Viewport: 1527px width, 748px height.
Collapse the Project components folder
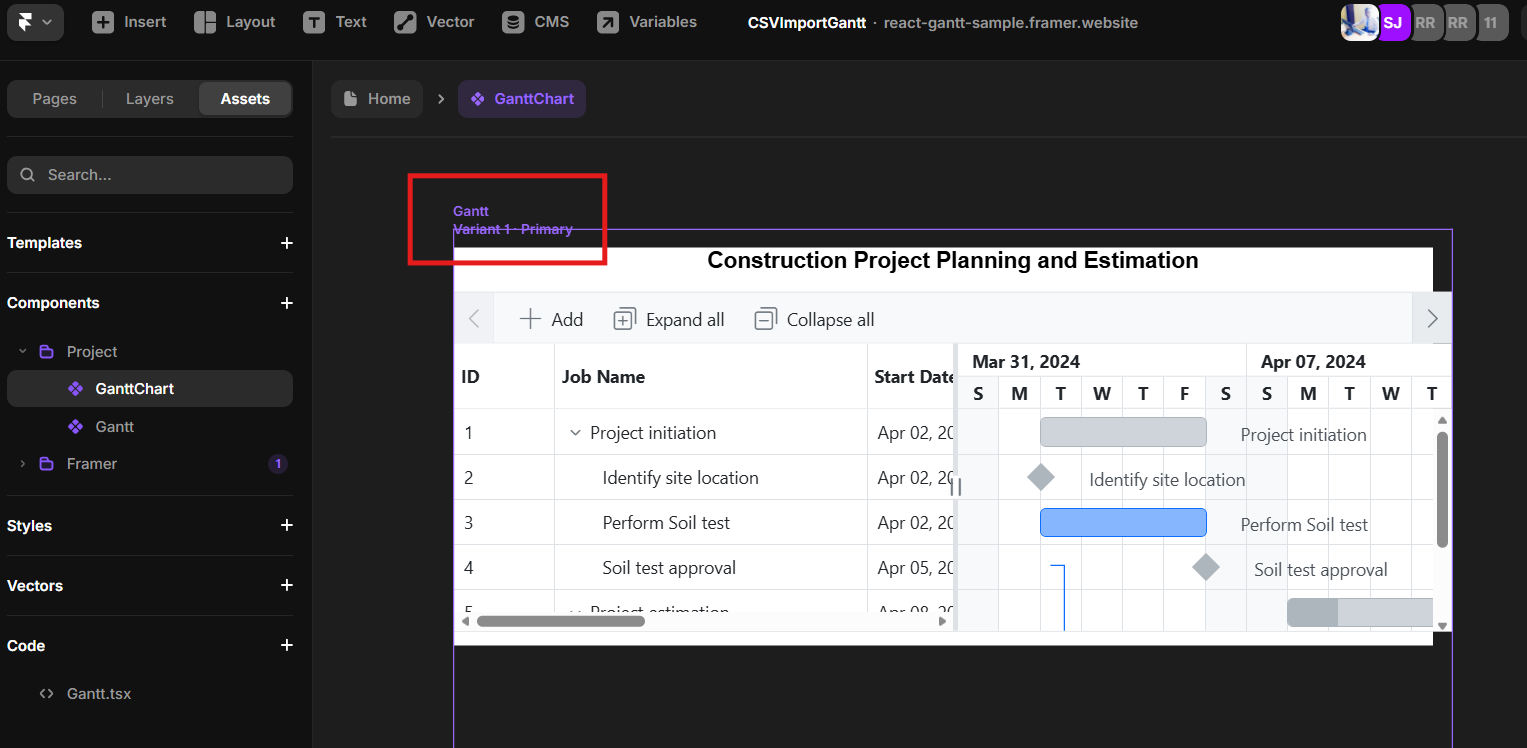[22, 351]
